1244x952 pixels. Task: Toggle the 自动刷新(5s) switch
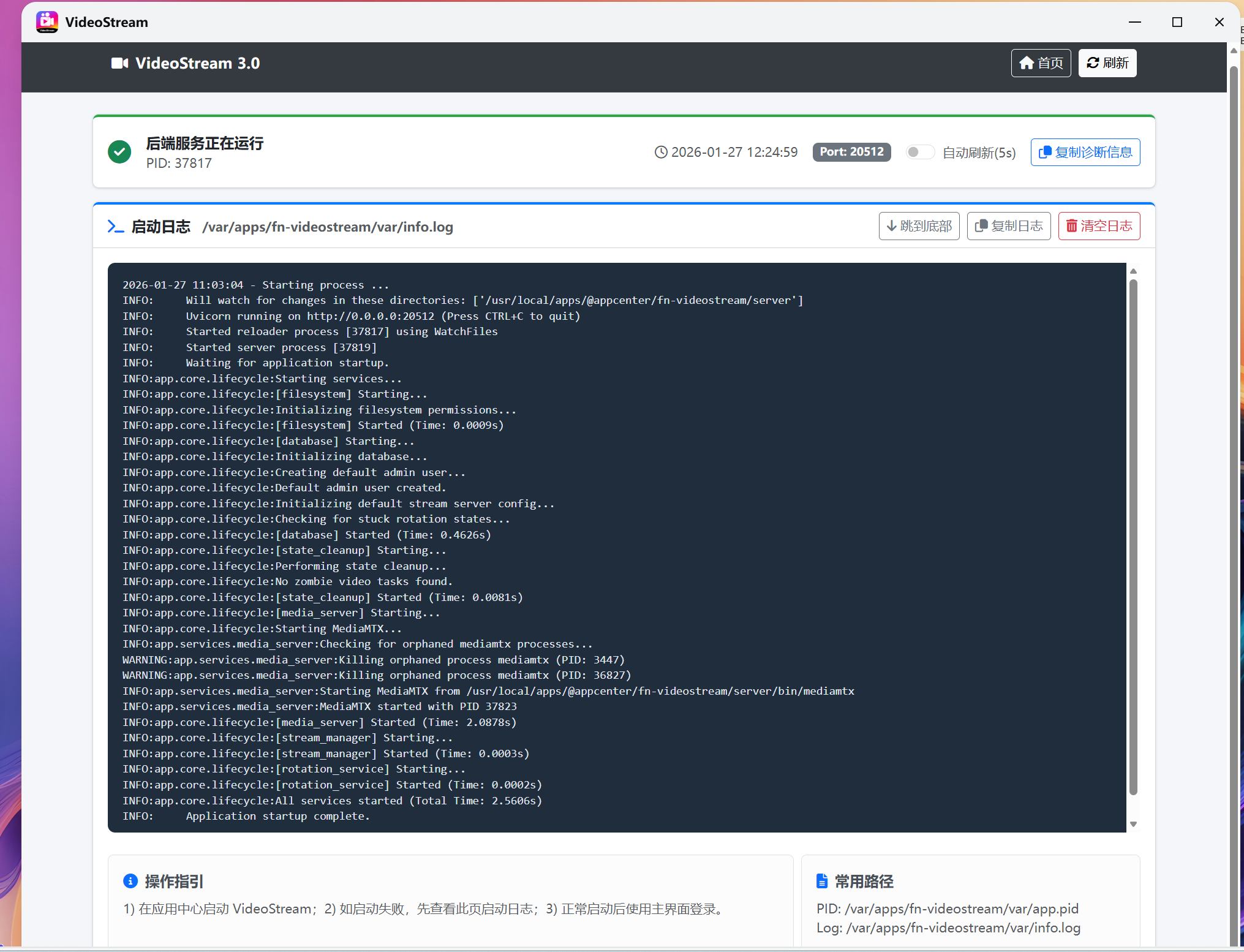(919, 152)
